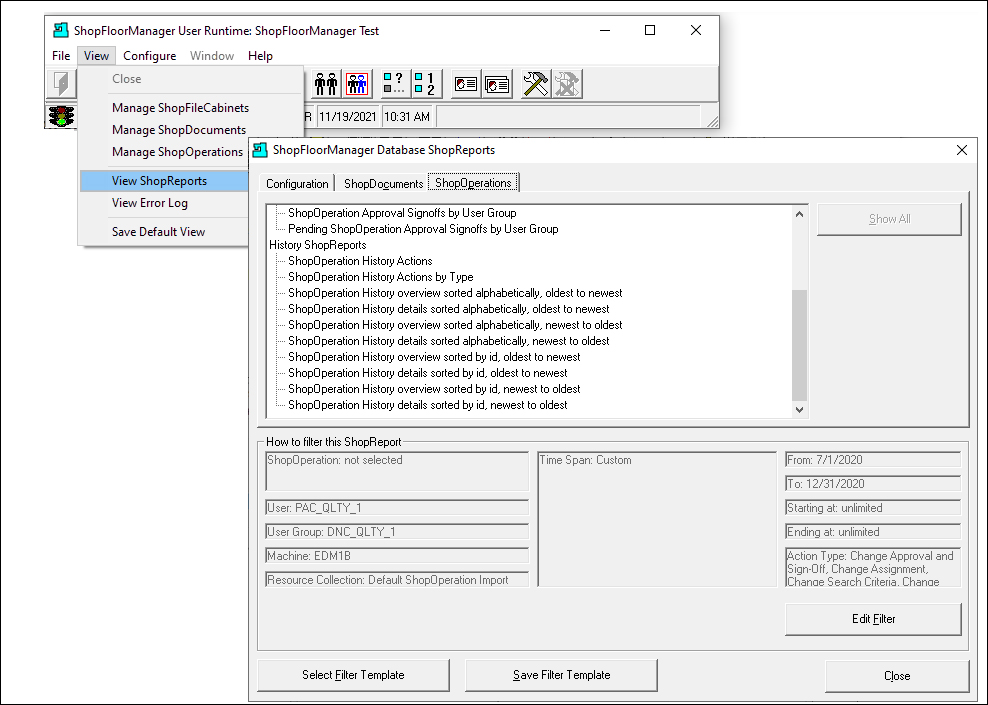This screenshot has height=705, width=988.
Task: Select History details alphabetically, oldest to newest
Action: coord(449,309)
